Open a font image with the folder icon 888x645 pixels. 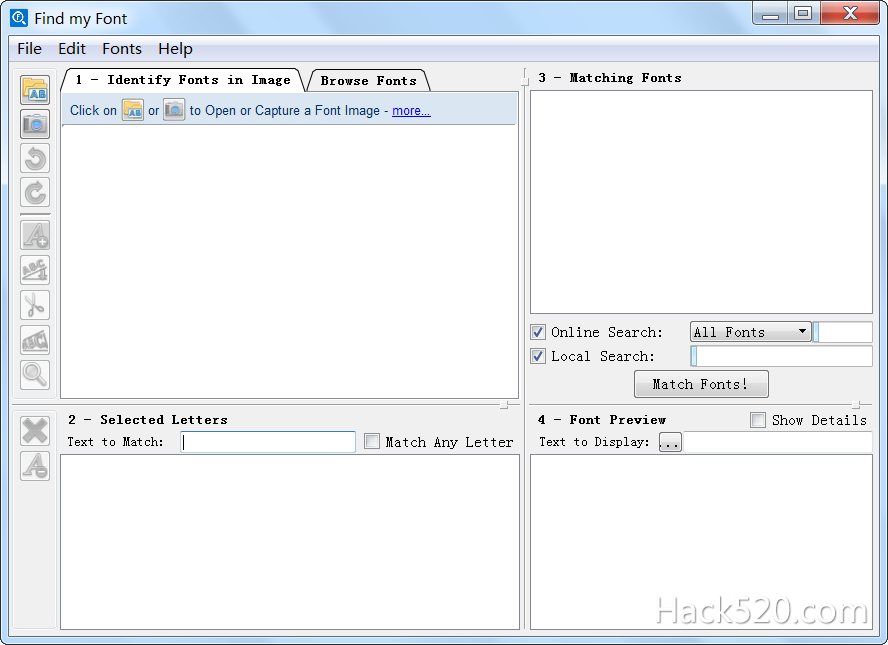tap(35, 89)
